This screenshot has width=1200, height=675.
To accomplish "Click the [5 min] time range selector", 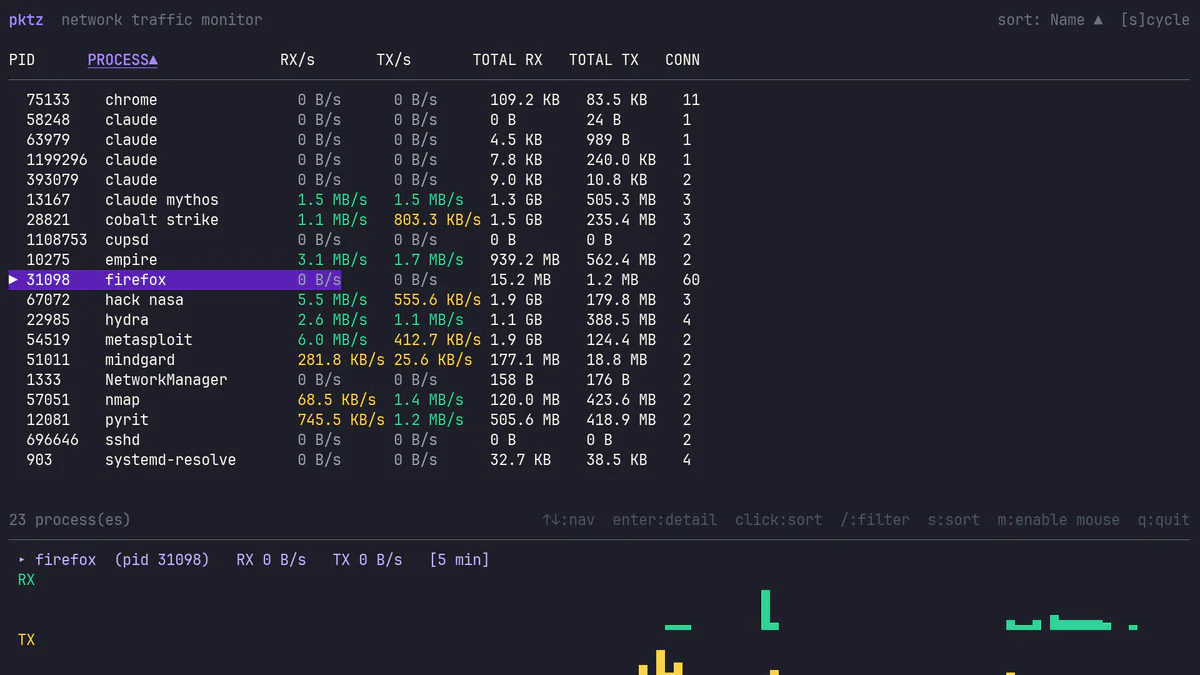I will pos(459,559).
